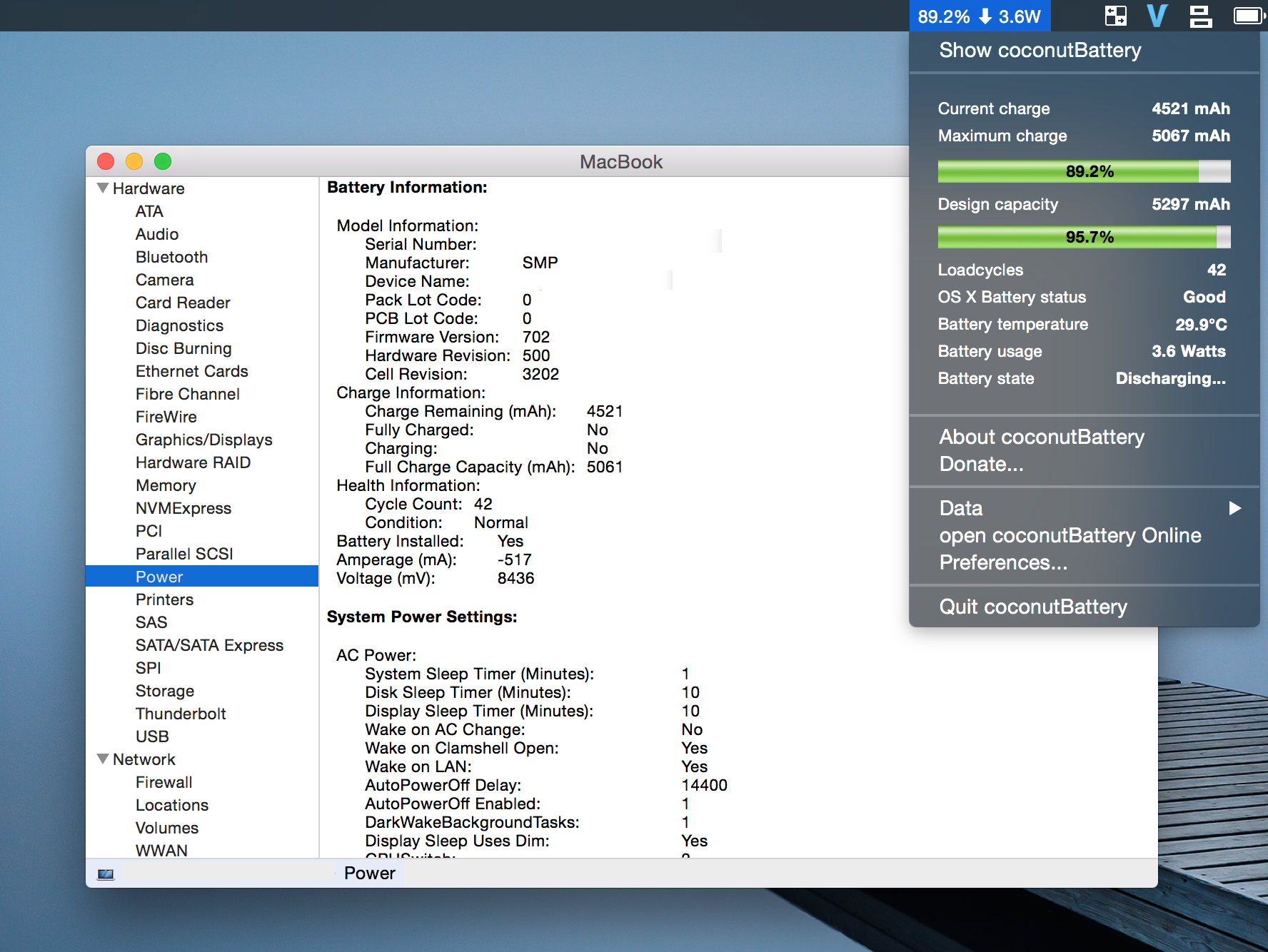Click the blue V icon in menu bar
Image resolution: width=1268 pixels, height=952 pixels.
pyautogui.click(x=1157, y=16)
